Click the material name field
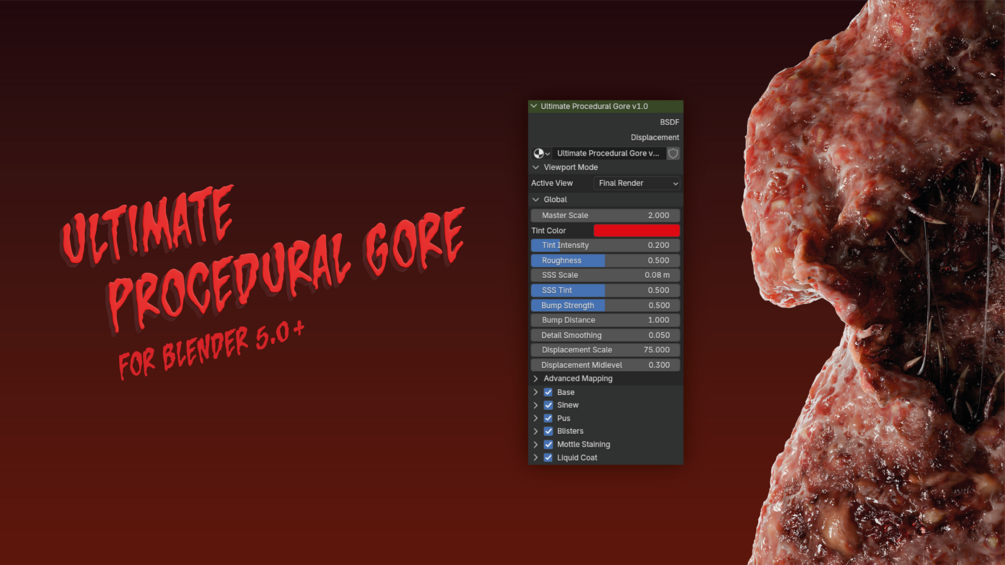 pos(608,153)
